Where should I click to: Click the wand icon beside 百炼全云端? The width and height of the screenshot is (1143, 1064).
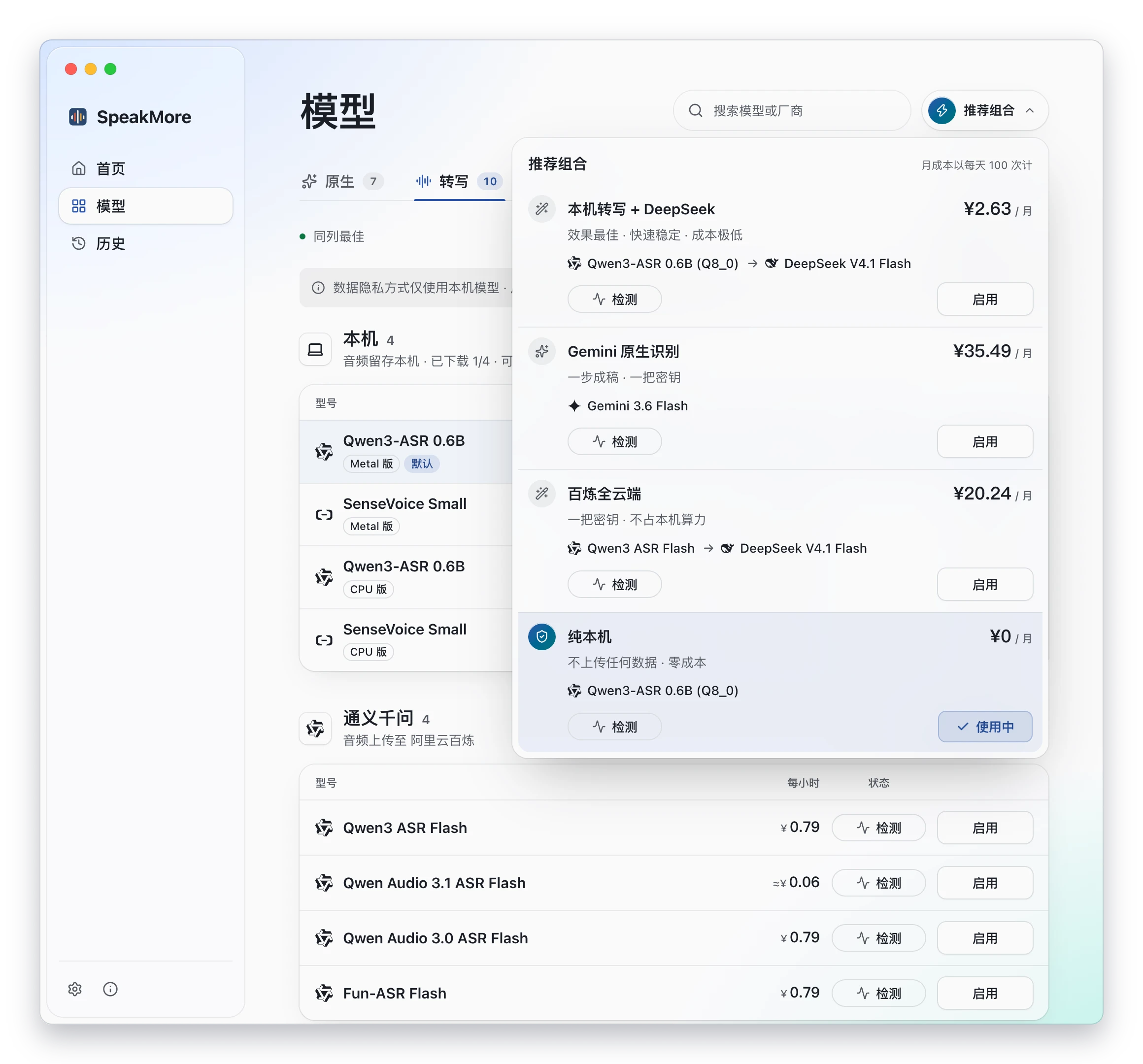click(x=541, y=494)
